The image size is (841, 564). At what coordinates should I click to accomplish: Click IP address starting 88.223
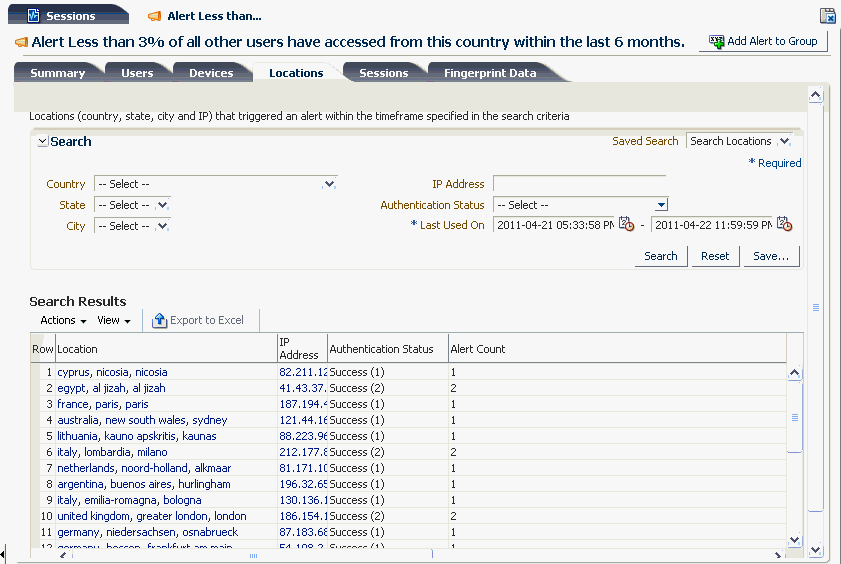[303, 436]
